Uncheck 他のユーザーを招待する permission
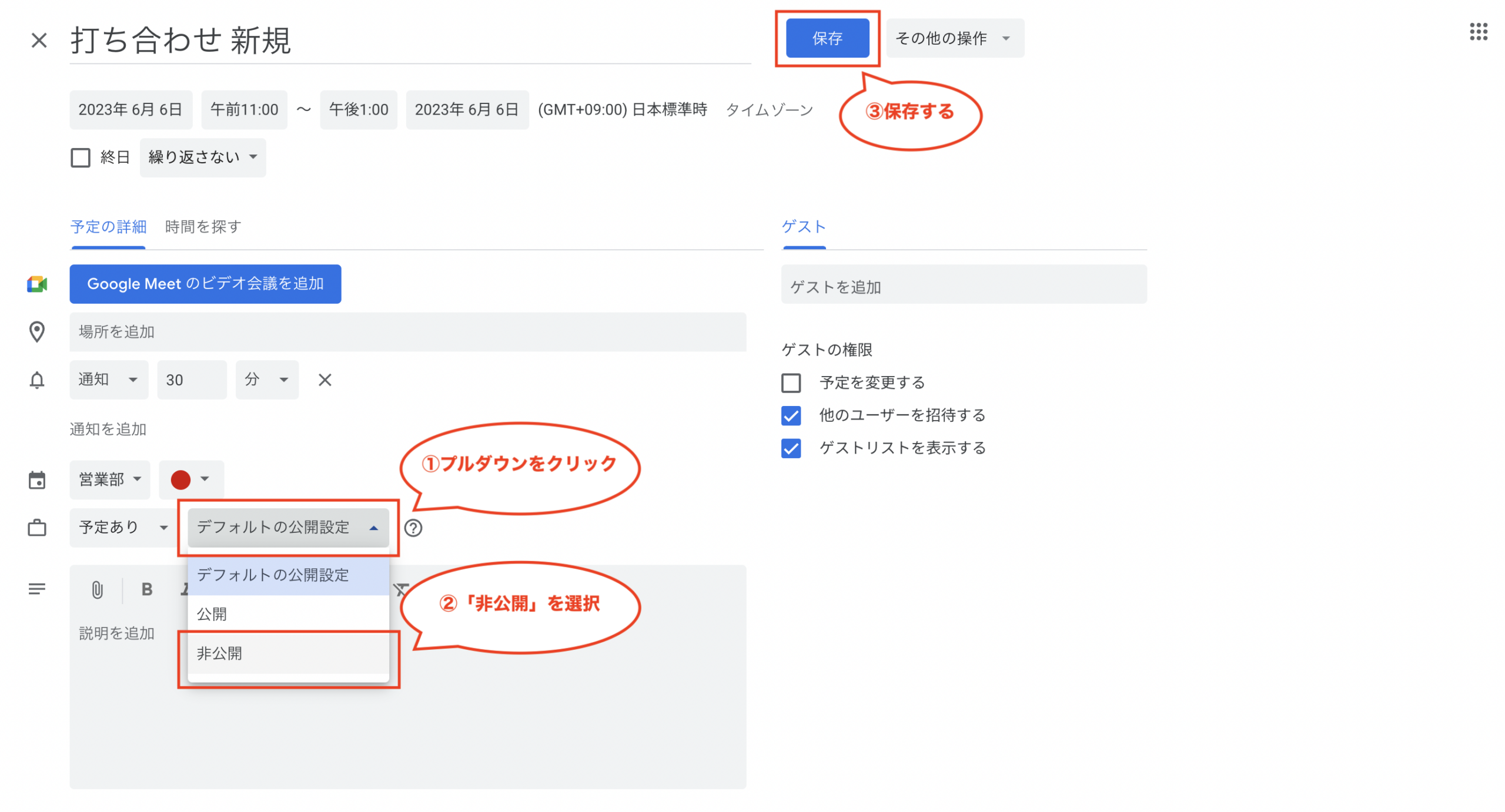Viewport: 1505px width, 812px height. 791,415
